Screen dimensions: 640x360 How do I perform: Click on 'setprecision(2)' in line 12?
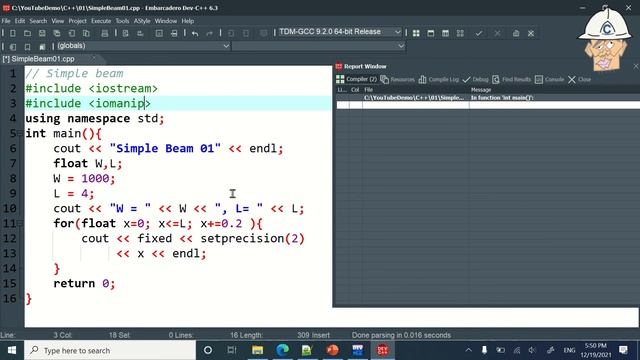click(252, 238)
